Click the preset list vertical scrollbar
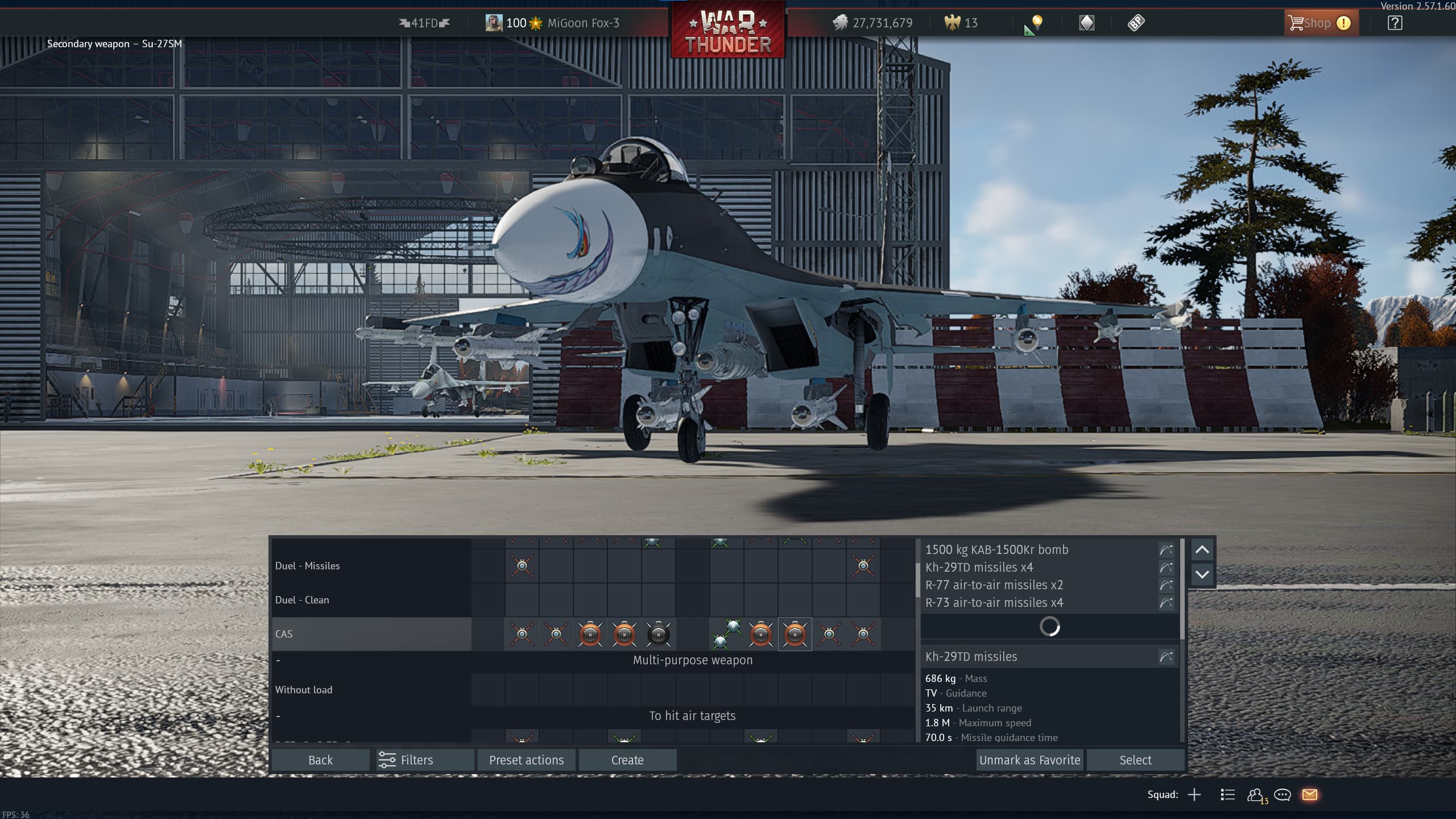The height and width of the screenshot is (819, 1456). 917,580
